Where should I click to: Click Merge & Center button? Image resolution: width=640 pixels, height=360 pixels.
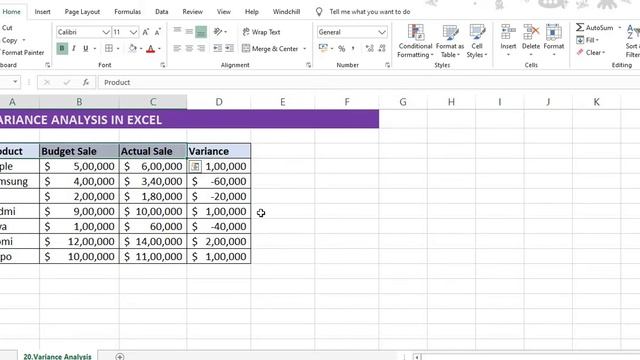(x=270, y=49)
